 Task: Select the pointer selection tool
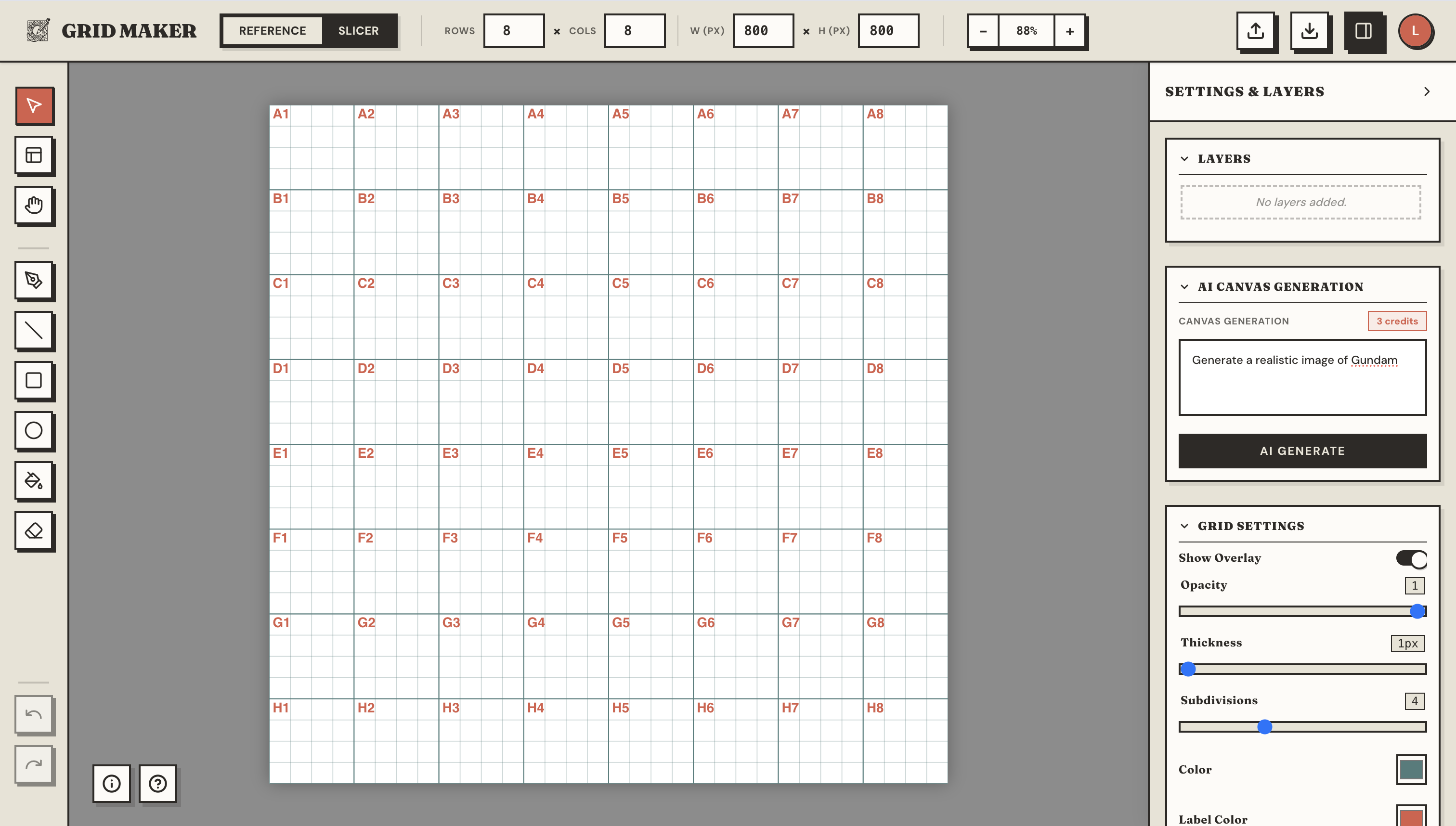[x=34, y=106]
